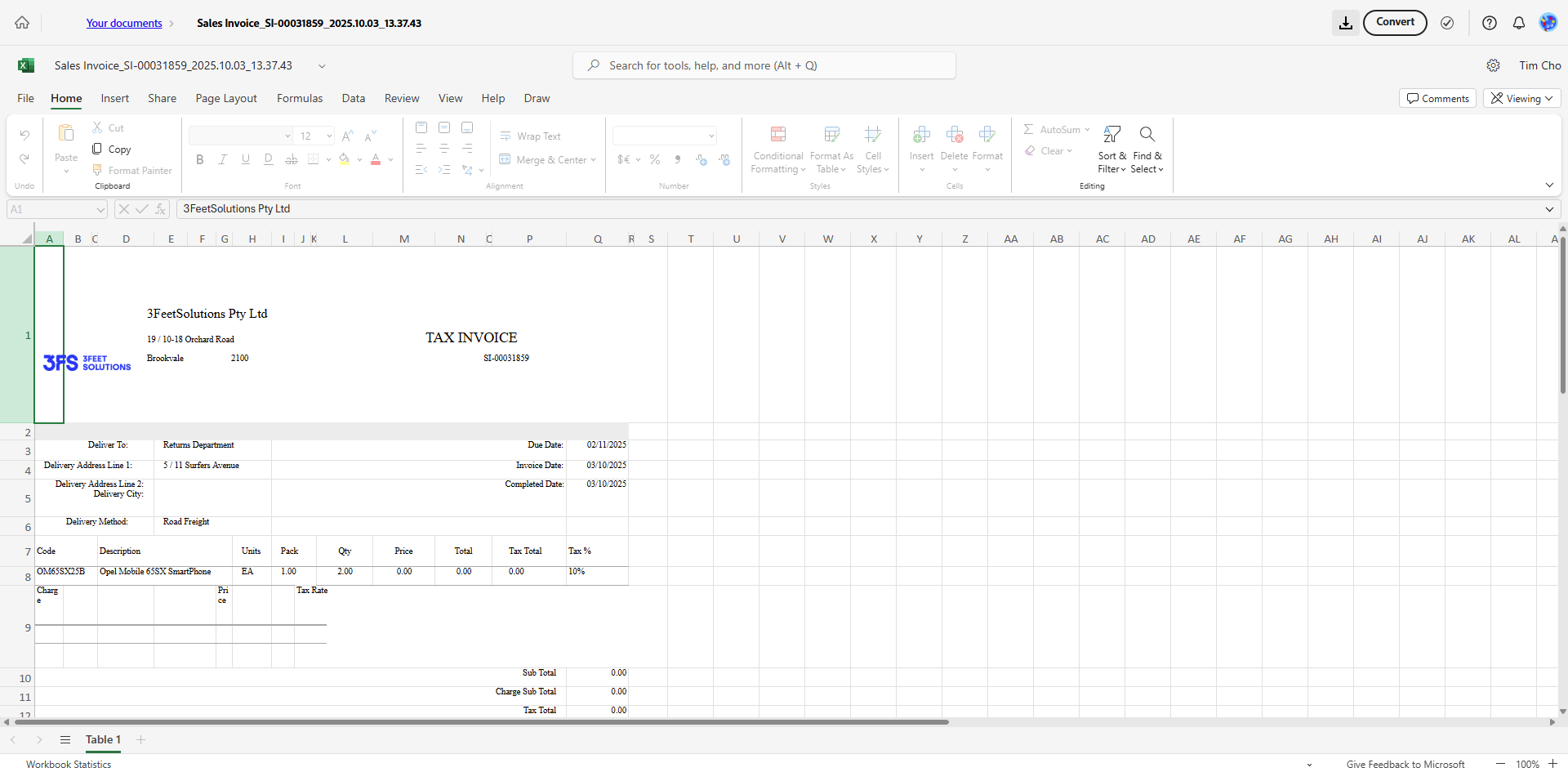Toggle Underline formatting
The height and width of the screenshot is (772, 1568).
[245, 160]
